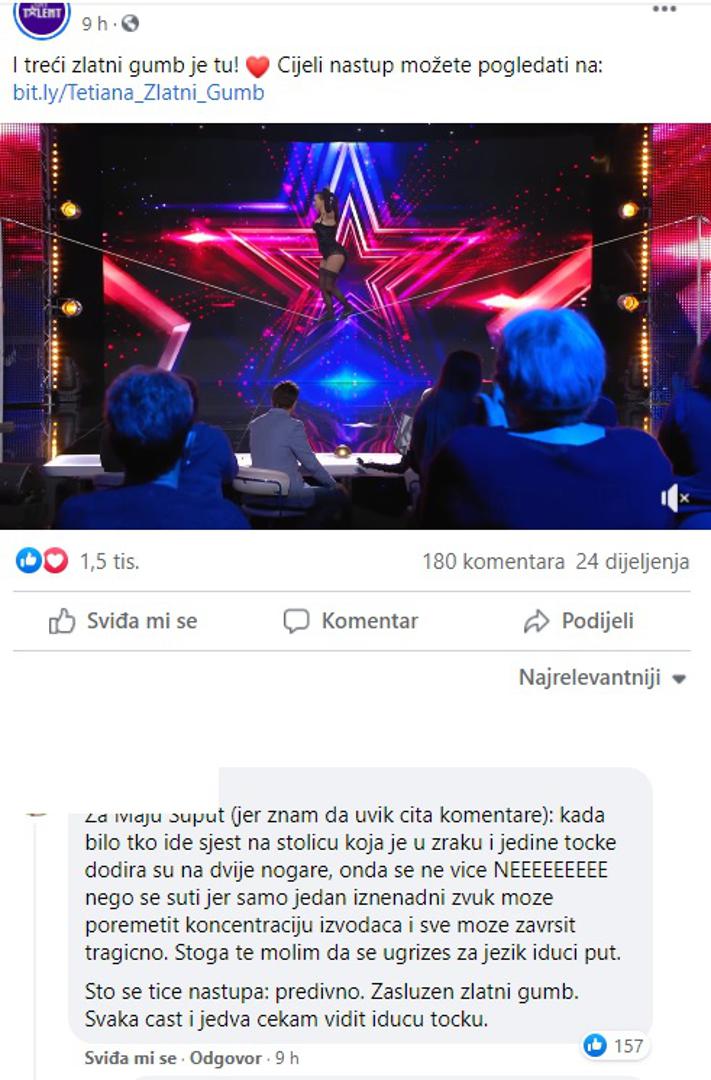This screenshot has width=711, height=1080.
Task: Show who reacted via 1,5 tis. count
Action: pyautogui.click(x=110, y=561)
